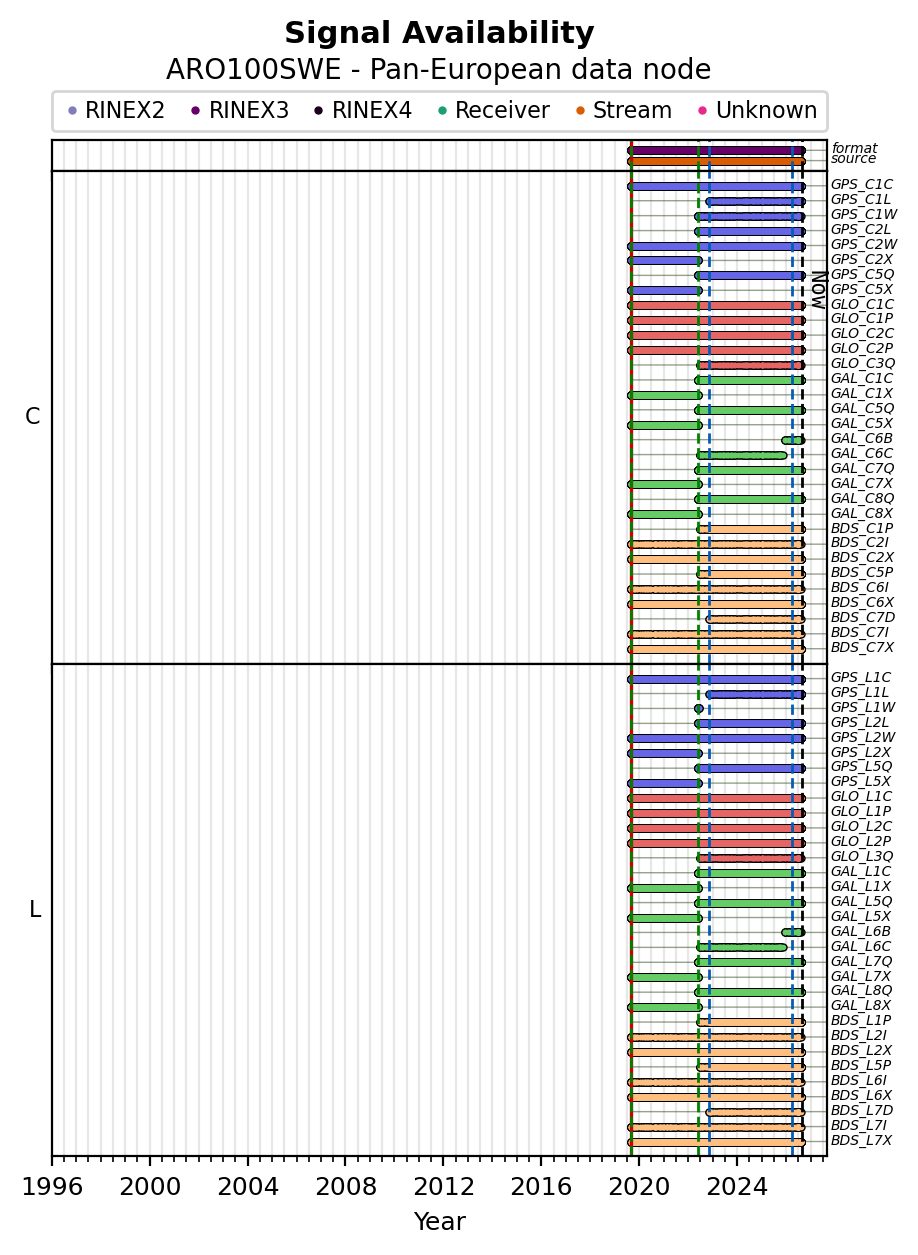918x1255 pixels.
Task: Click the purple bar in the format row
Action: click(x=716, y=150)
